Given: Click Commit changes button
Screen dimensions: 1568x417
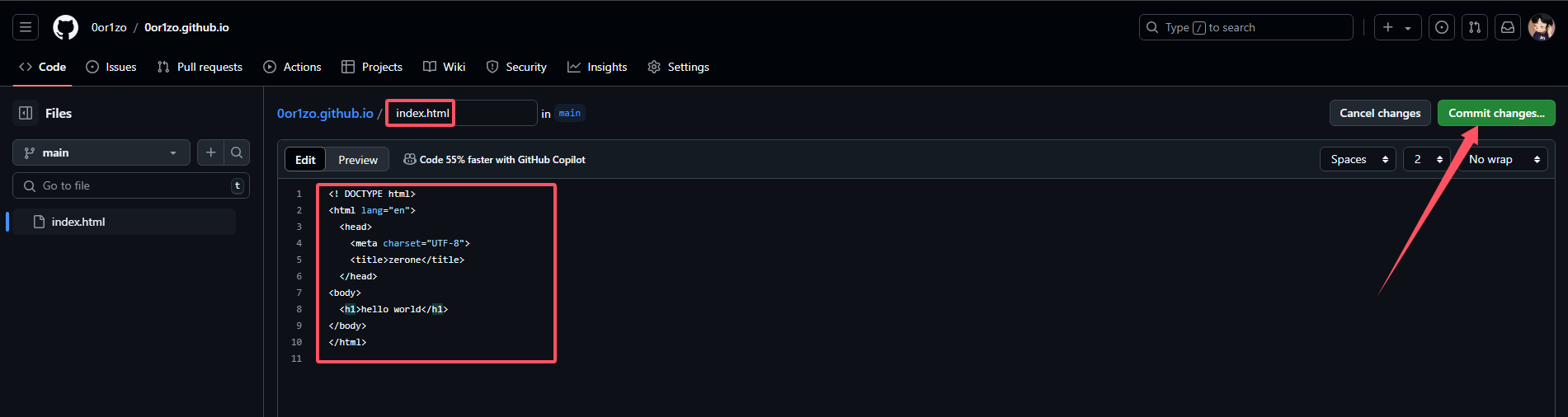Looking at the screenshot, I should (1496, 113).
